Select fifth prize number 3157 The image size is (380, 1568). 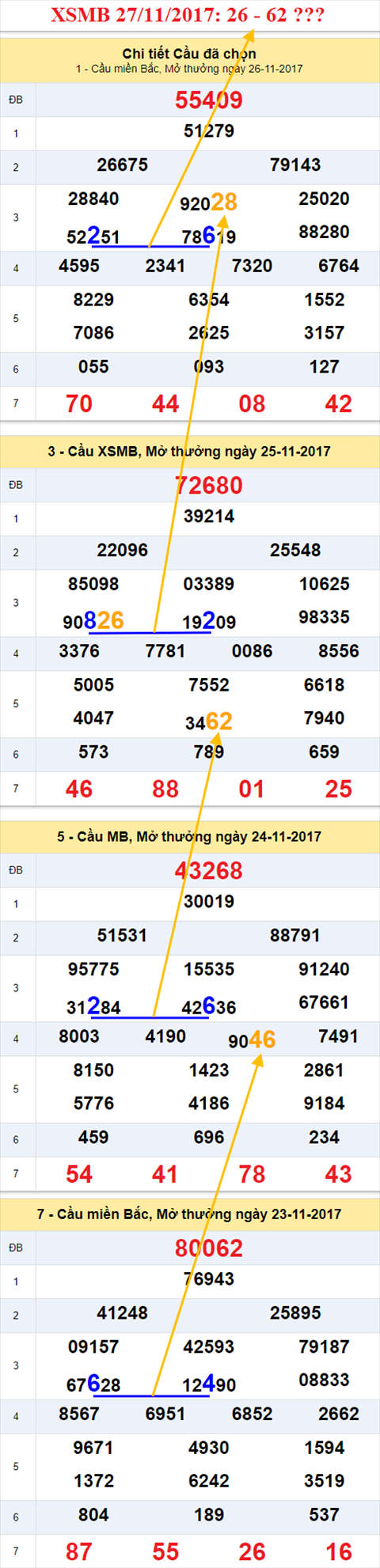(325, 333)
